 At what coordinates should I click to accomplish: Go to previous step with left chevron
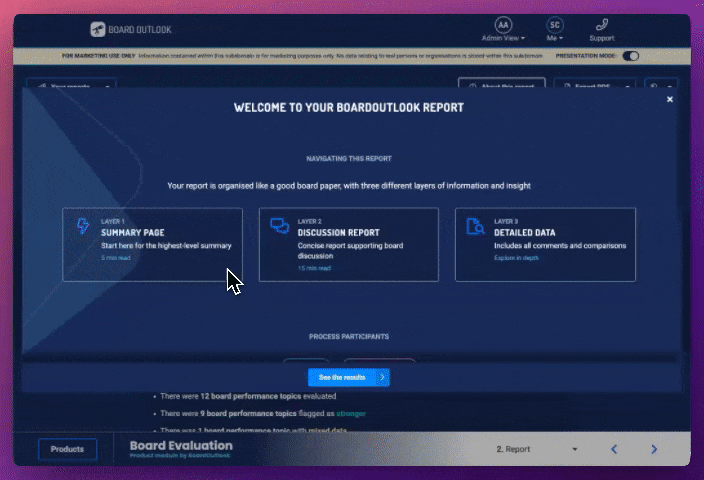click(614, 449)
